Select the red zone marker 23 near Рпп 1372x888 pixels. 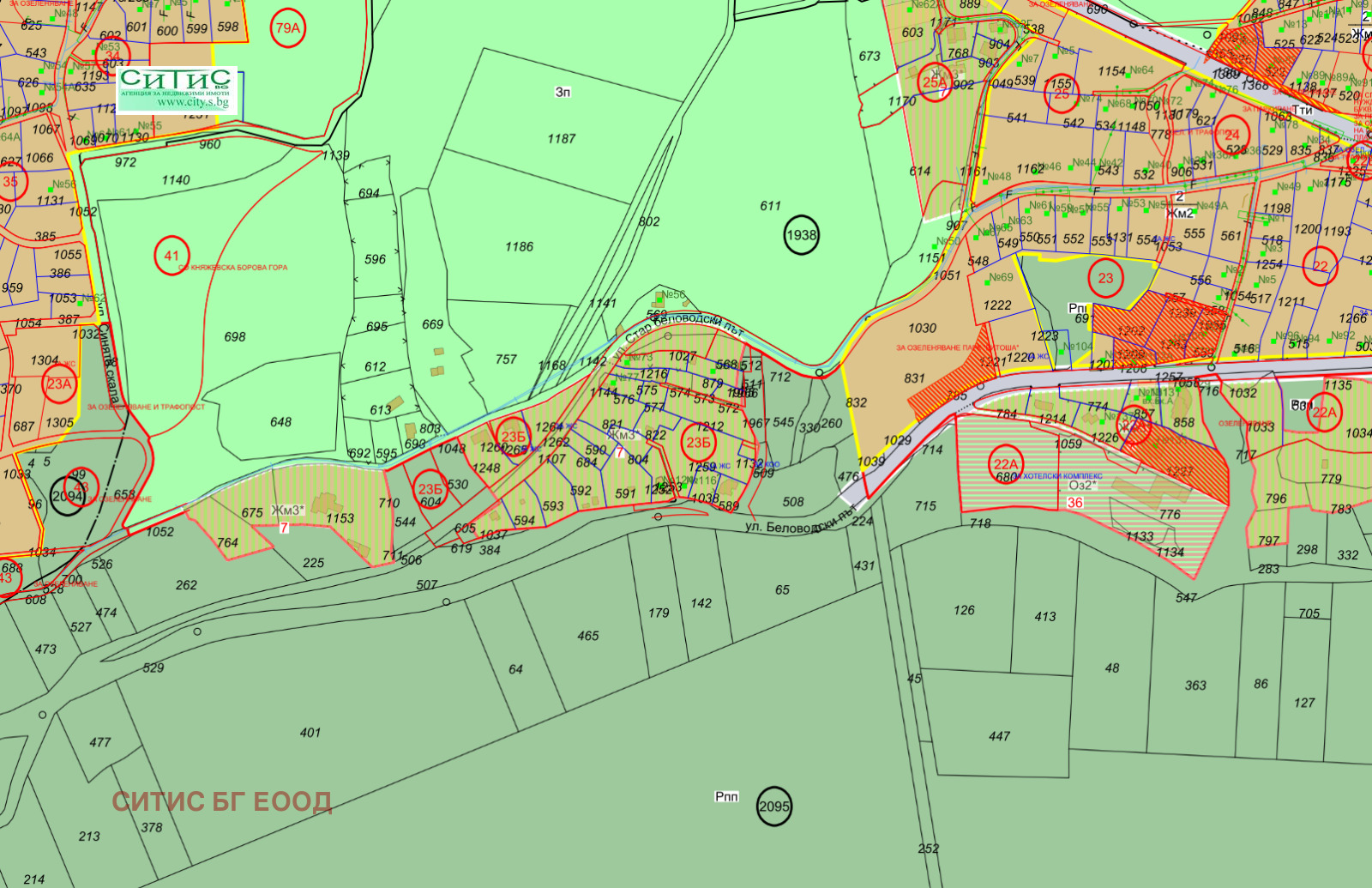click(x=1105, y=276)
